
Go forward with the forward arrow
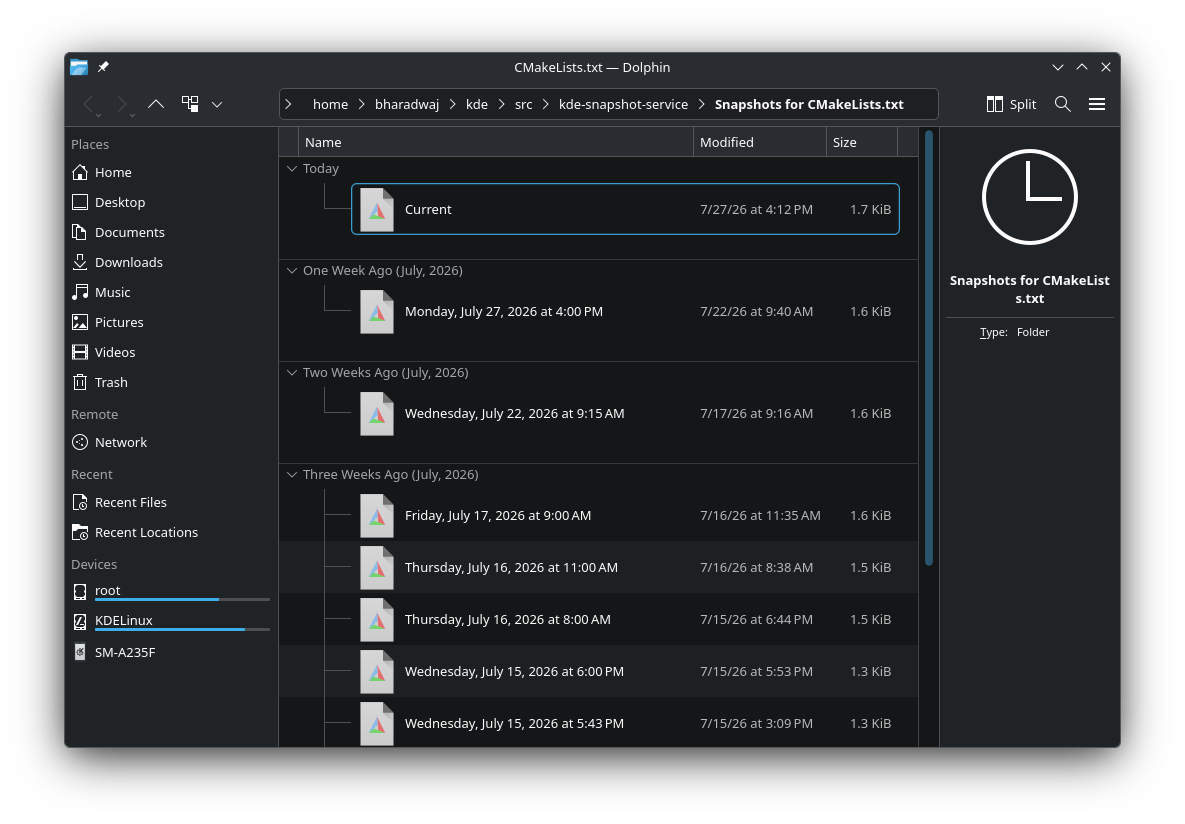click(122, 104)
